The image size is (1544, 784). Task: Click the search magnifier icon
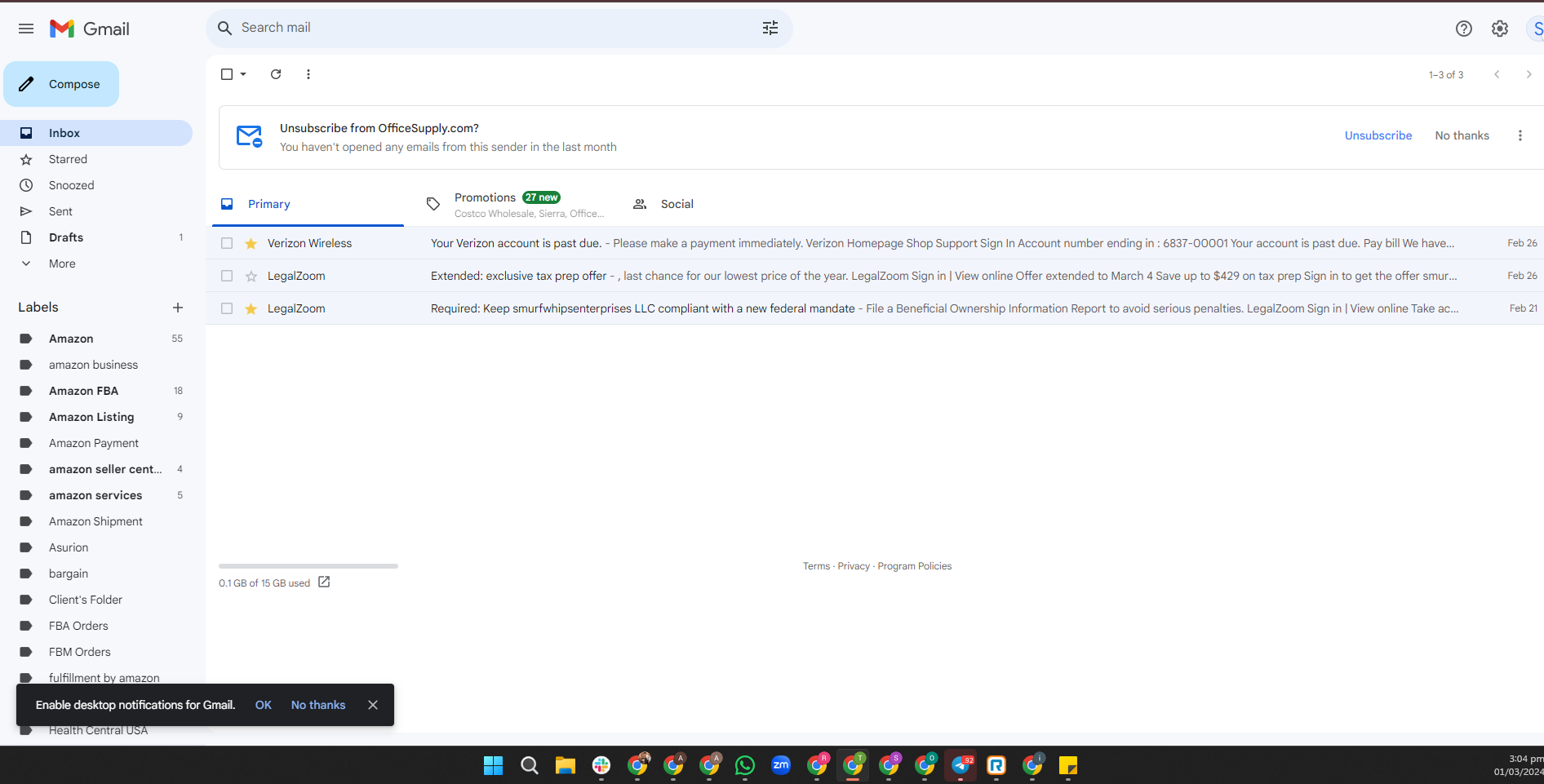pyautogui.click(x=224, y=28)
